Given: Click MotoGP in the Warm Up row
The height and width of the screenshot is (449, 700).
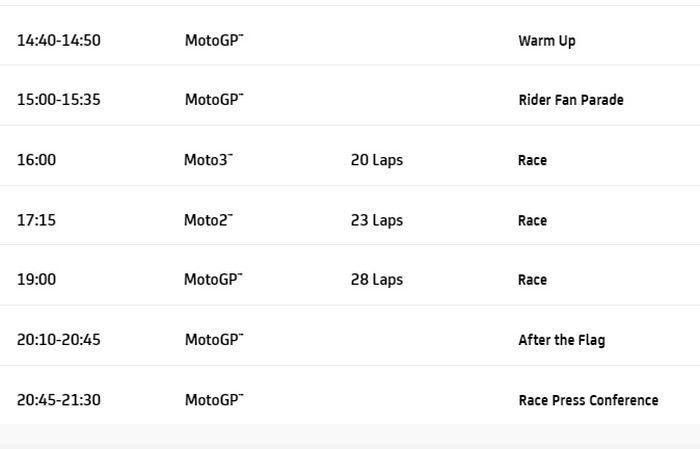Looking at the screenshot, I should pos(214,41).
